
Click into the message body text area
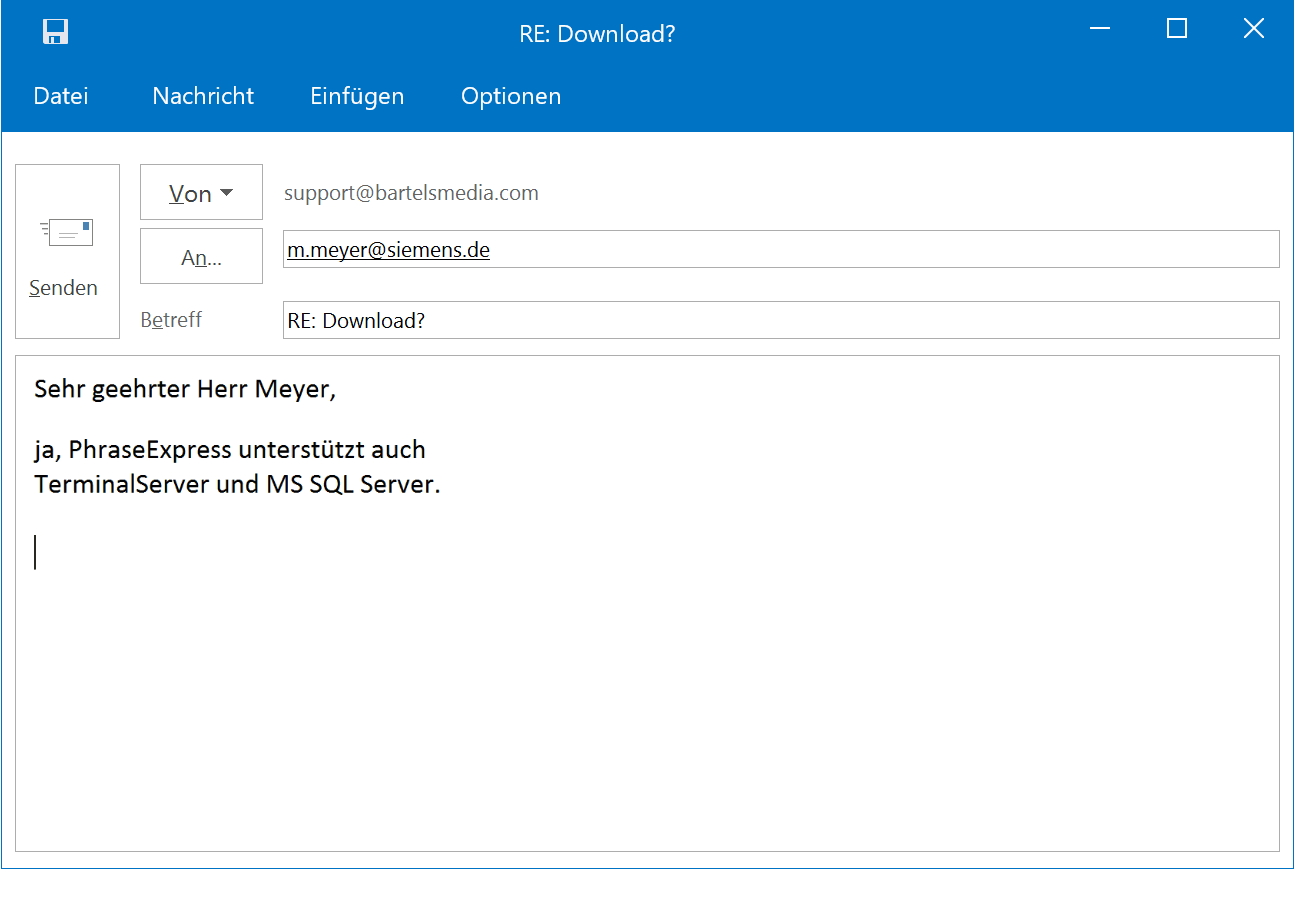pyautogui.click(x=647, y=603)
